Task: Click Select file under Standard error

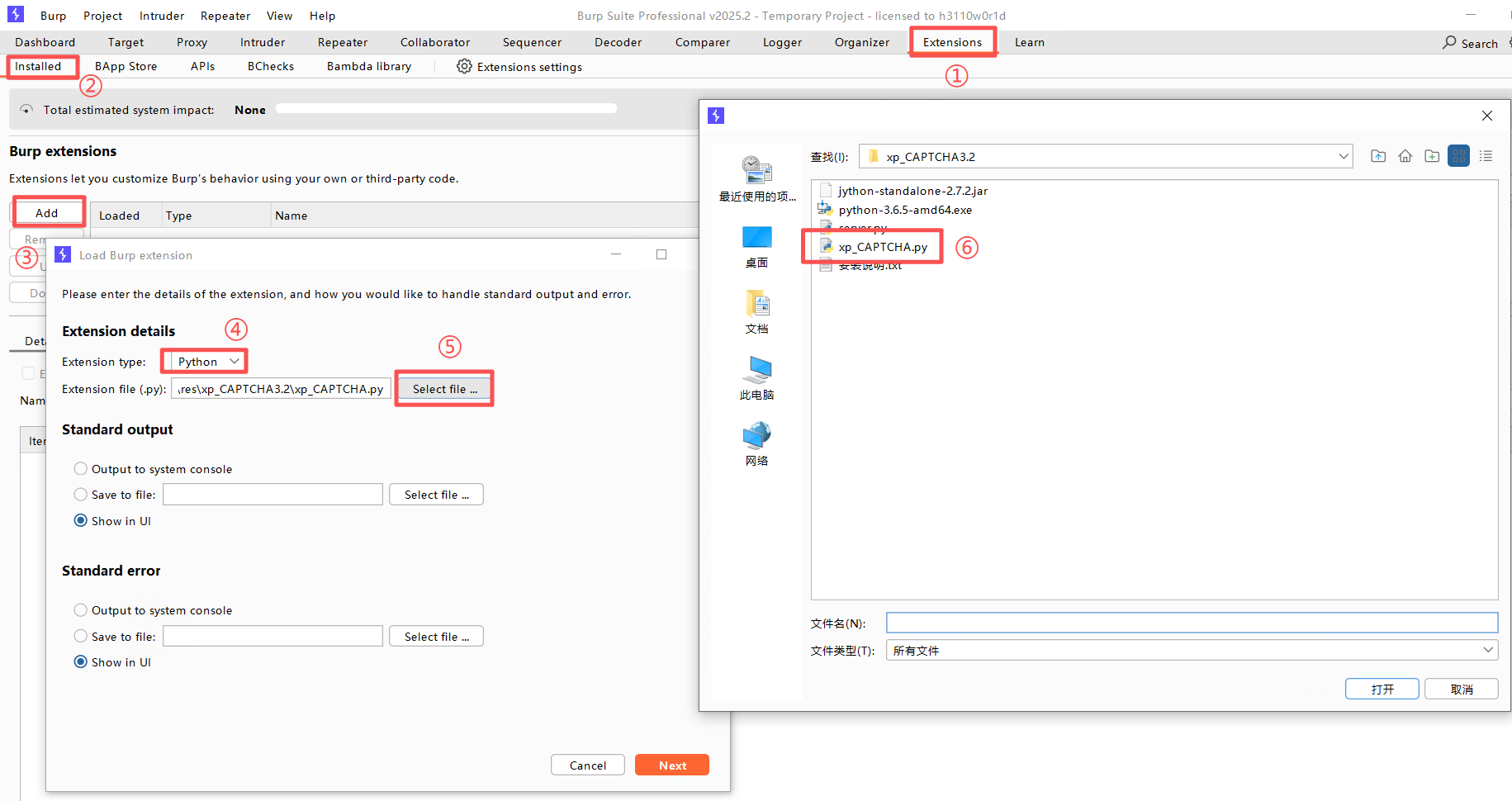Action: (436, 637)
